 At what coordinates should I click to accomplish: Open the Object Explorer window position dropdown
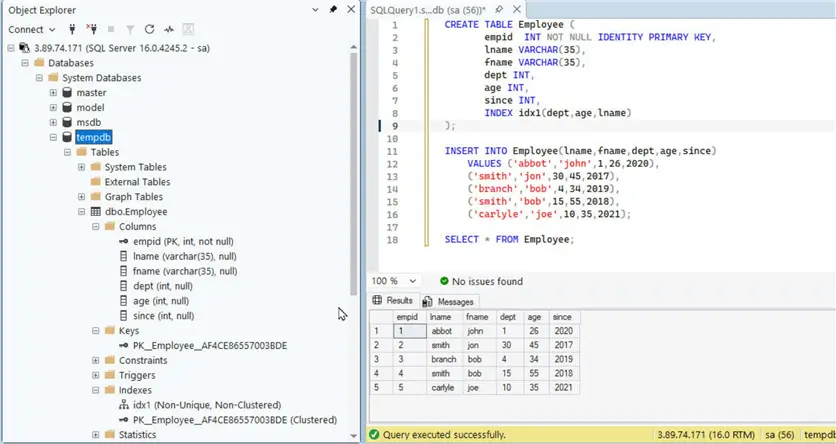tap(315, 10)
